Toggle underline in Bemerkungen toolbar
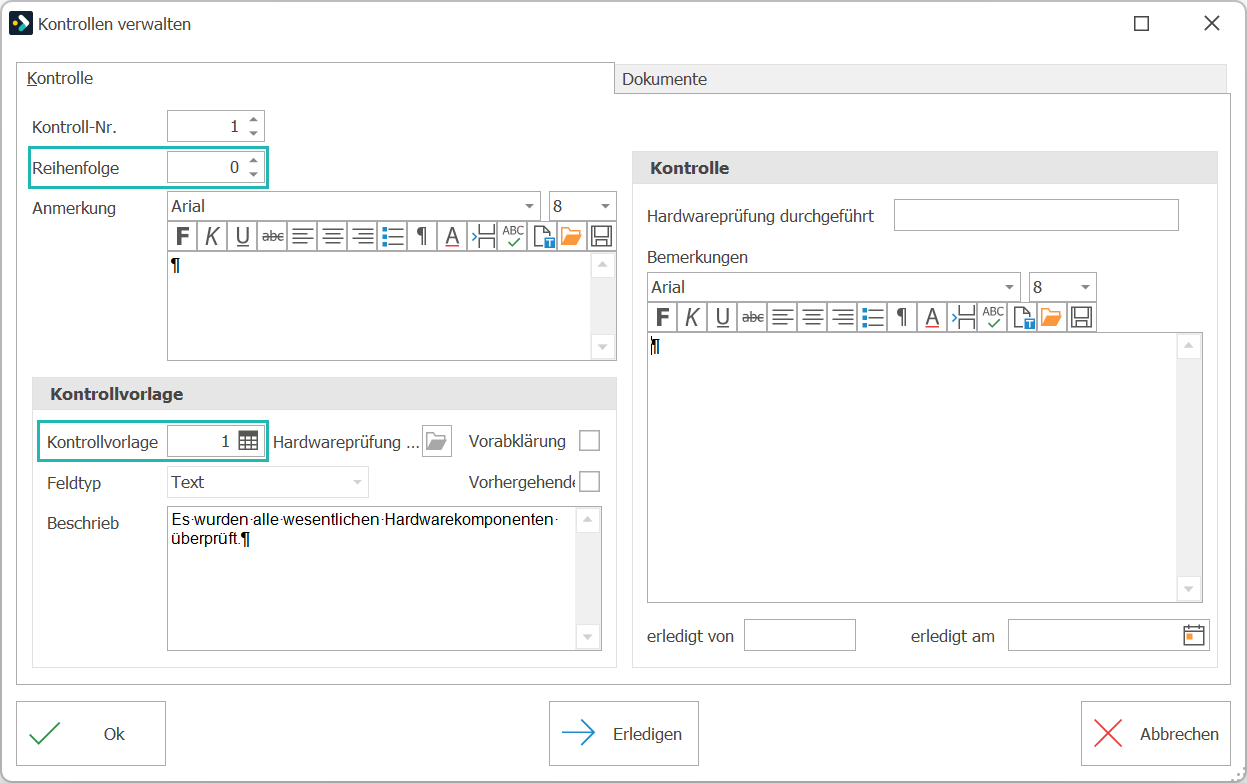Viewport: 1247px width, 783px height. 722,317
